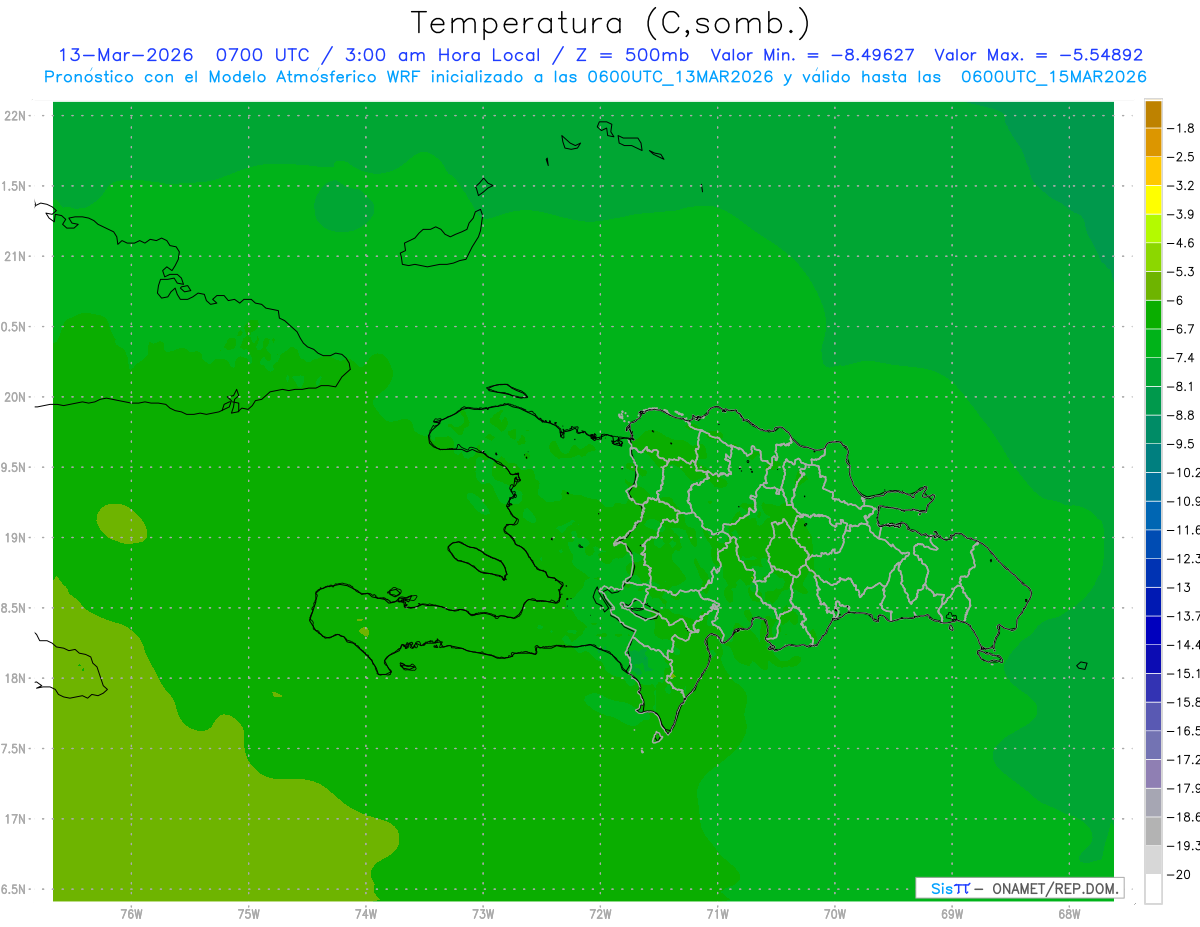Click the '-12.3' colorbar label
The height and width of the screenshot is (927, 1200).
click(1183, 558)
